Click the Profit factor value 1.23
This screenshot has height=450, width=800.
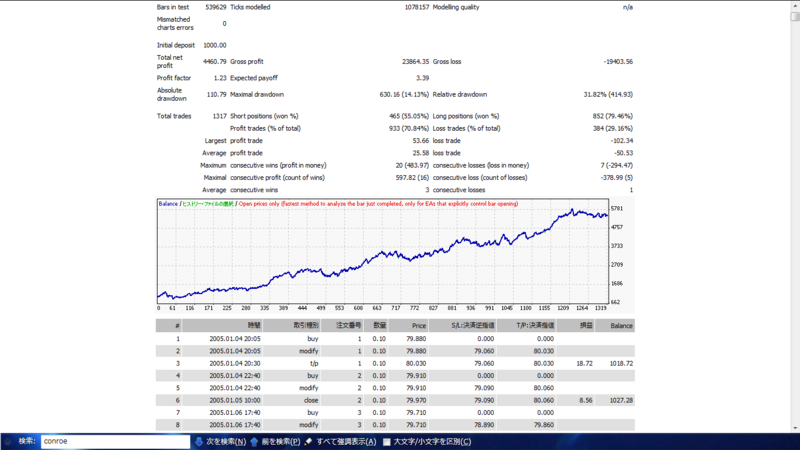220,78
